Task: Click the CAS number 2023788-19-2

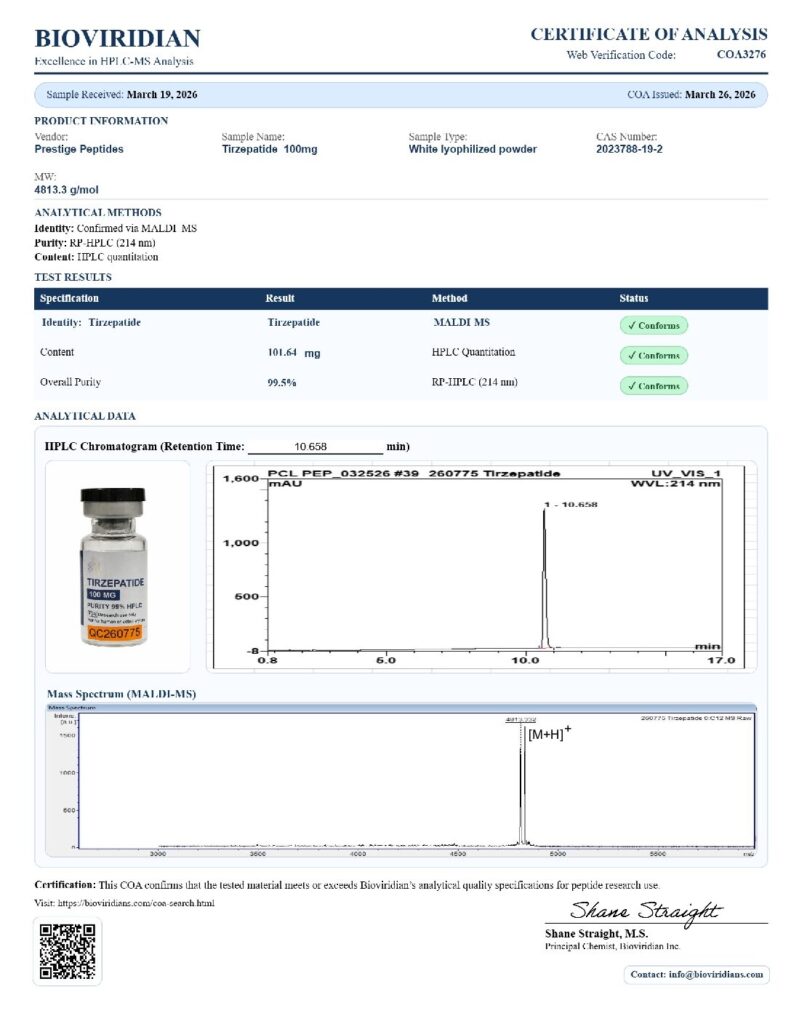Action: point(629,149)
